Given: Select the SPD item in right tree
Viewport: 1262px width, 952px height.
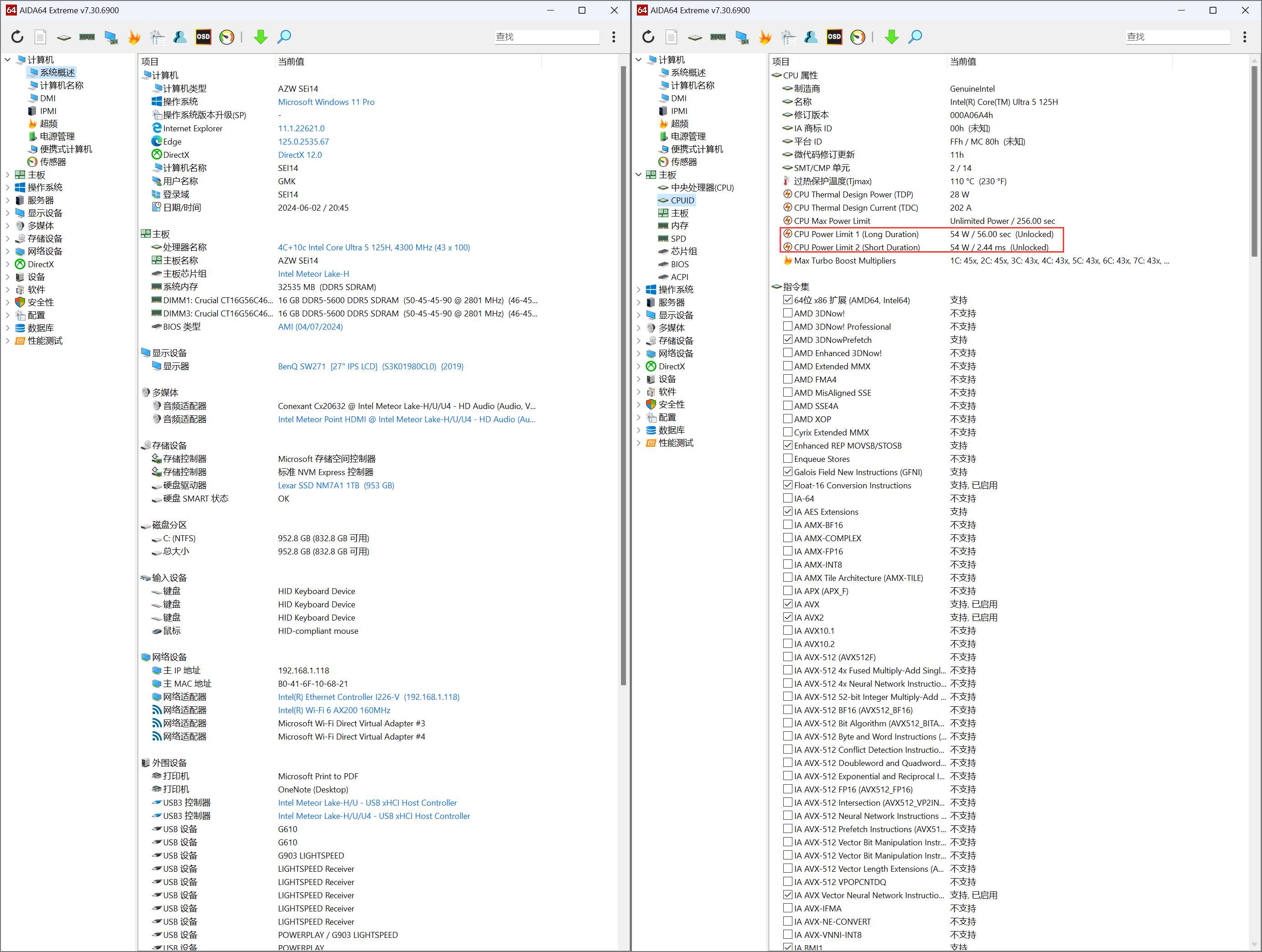Looking at the screenshot, I should click(x=678, y=238).
